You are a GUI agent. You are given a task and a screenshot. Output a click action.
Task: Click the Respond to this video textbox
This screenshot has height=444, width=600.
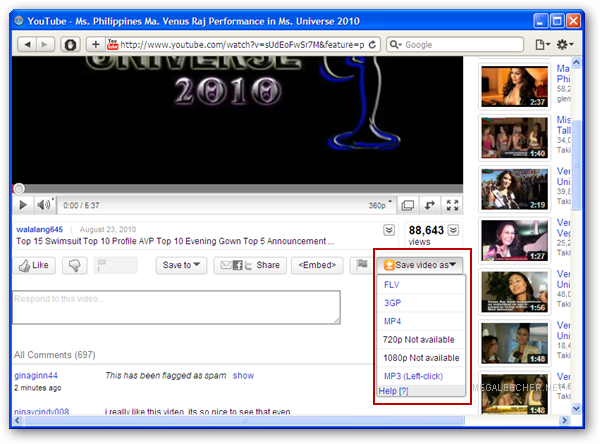click(176, 307)
